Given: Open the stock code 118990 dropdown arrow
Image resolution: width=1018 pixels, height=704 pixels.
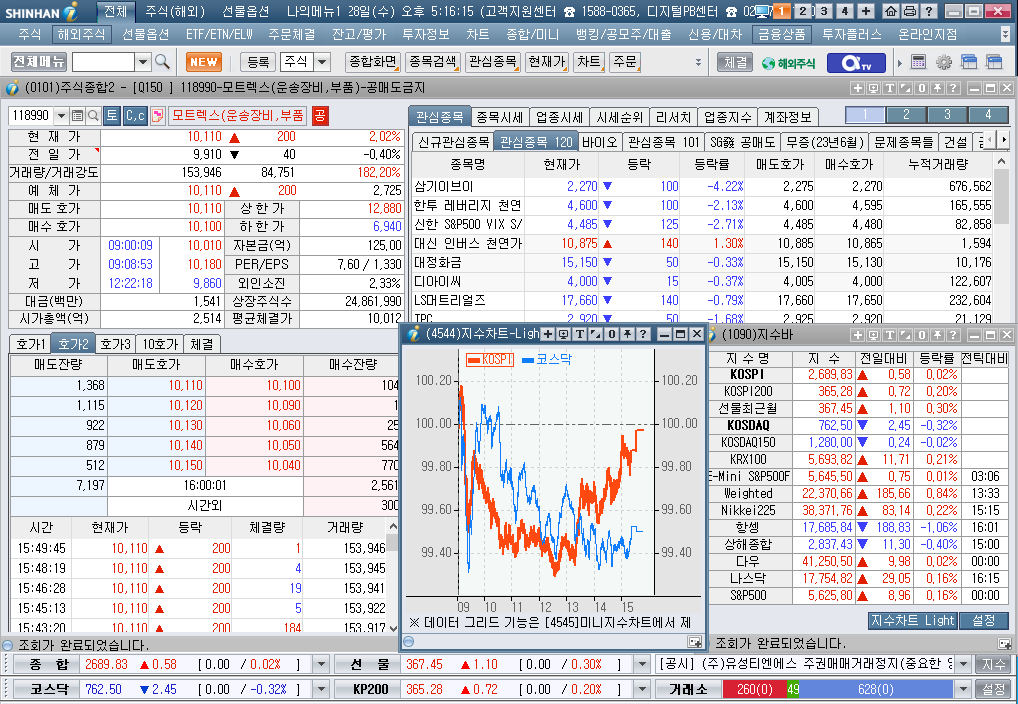Looking at the screenshot, I should point(61,116).
